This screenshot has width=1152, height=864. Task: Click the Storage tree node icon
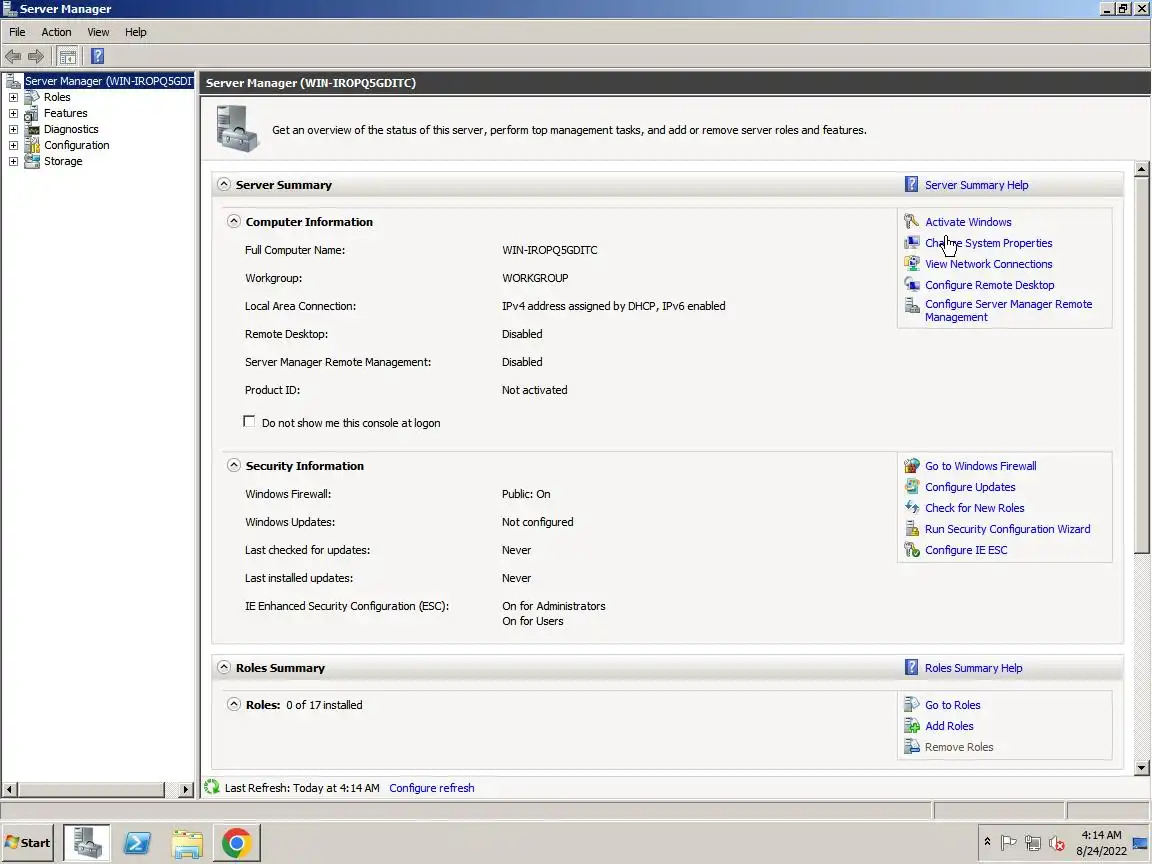tap(32, 162)
